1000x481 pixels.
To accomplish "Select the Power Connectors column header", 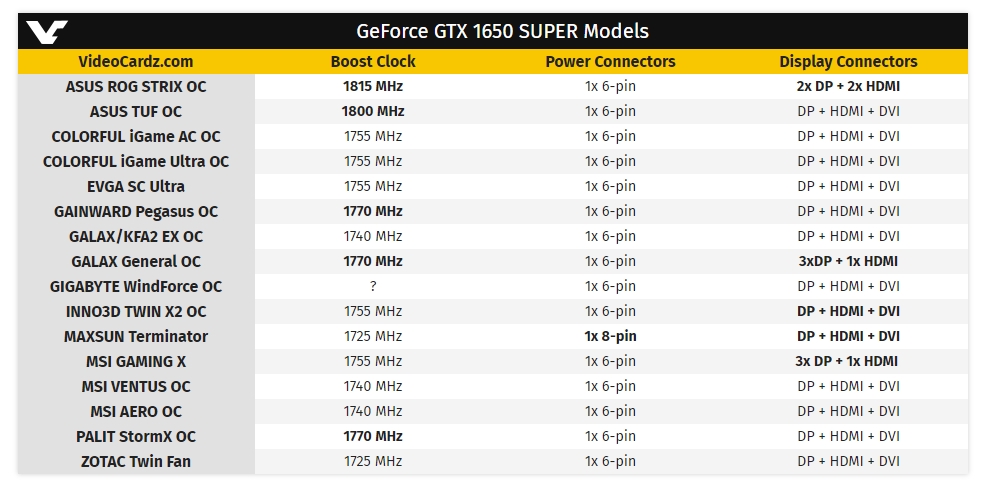I will click(610, 62).
